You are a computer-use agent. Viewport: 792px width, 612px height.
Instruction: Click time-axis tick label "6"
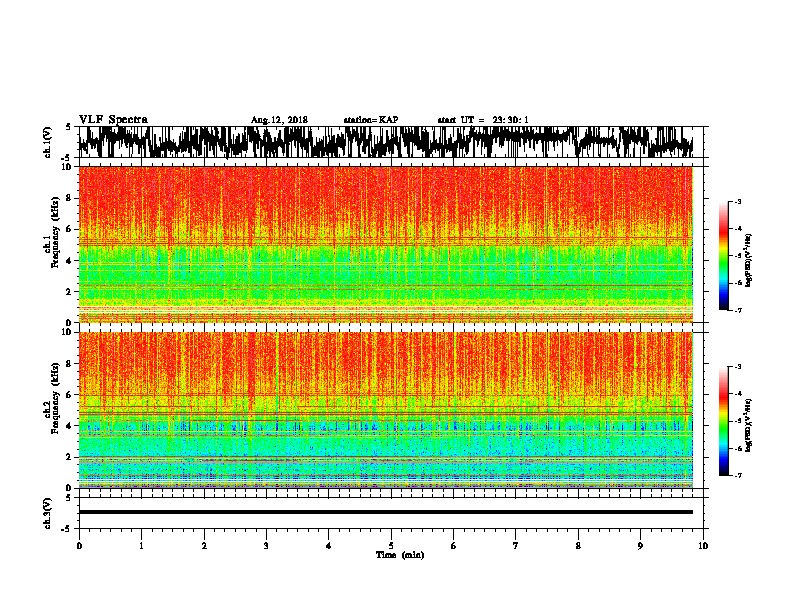(x=453, y=546)
